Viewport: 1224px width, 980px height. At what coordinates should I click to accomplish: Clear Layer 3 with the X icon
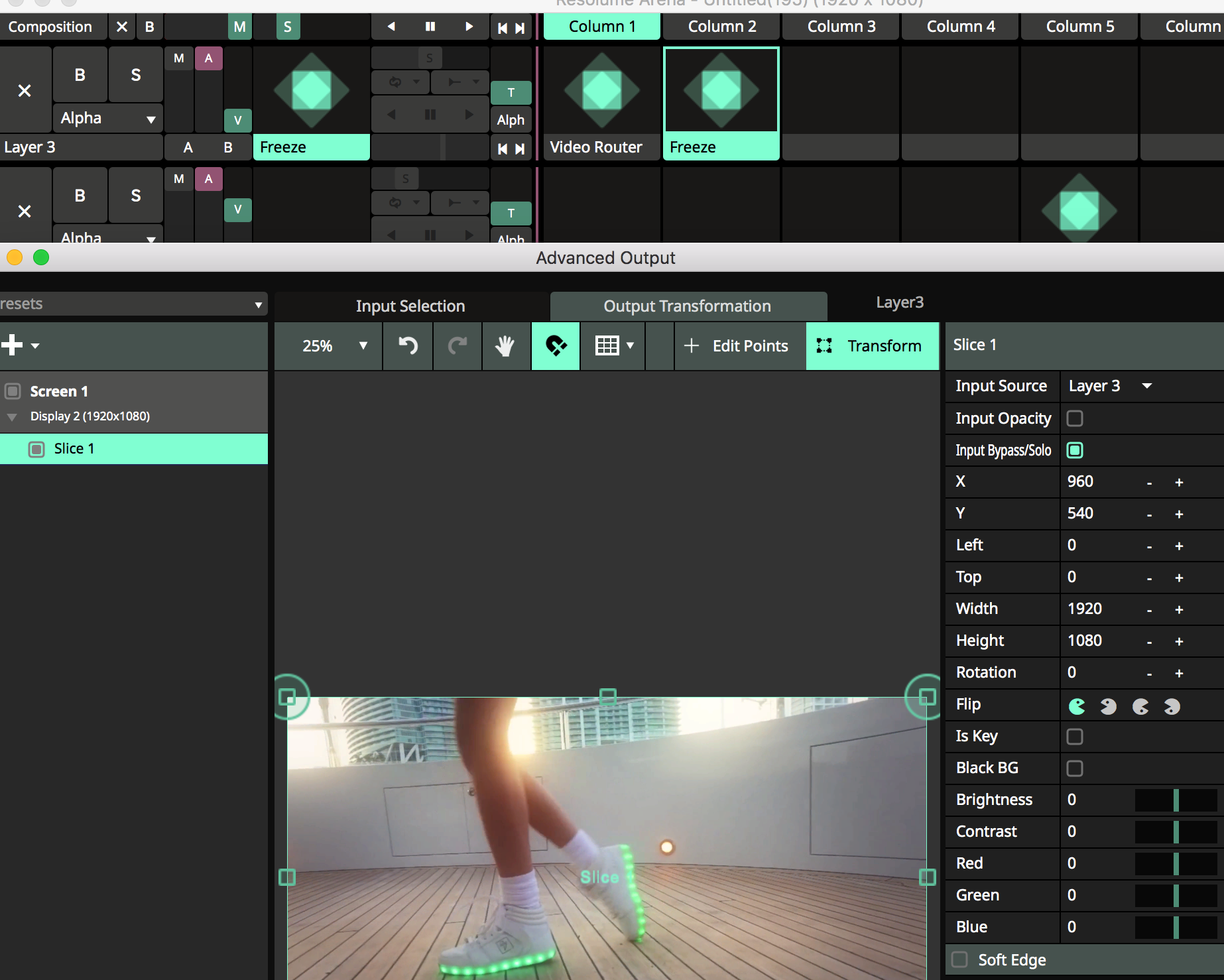point(25,91)
